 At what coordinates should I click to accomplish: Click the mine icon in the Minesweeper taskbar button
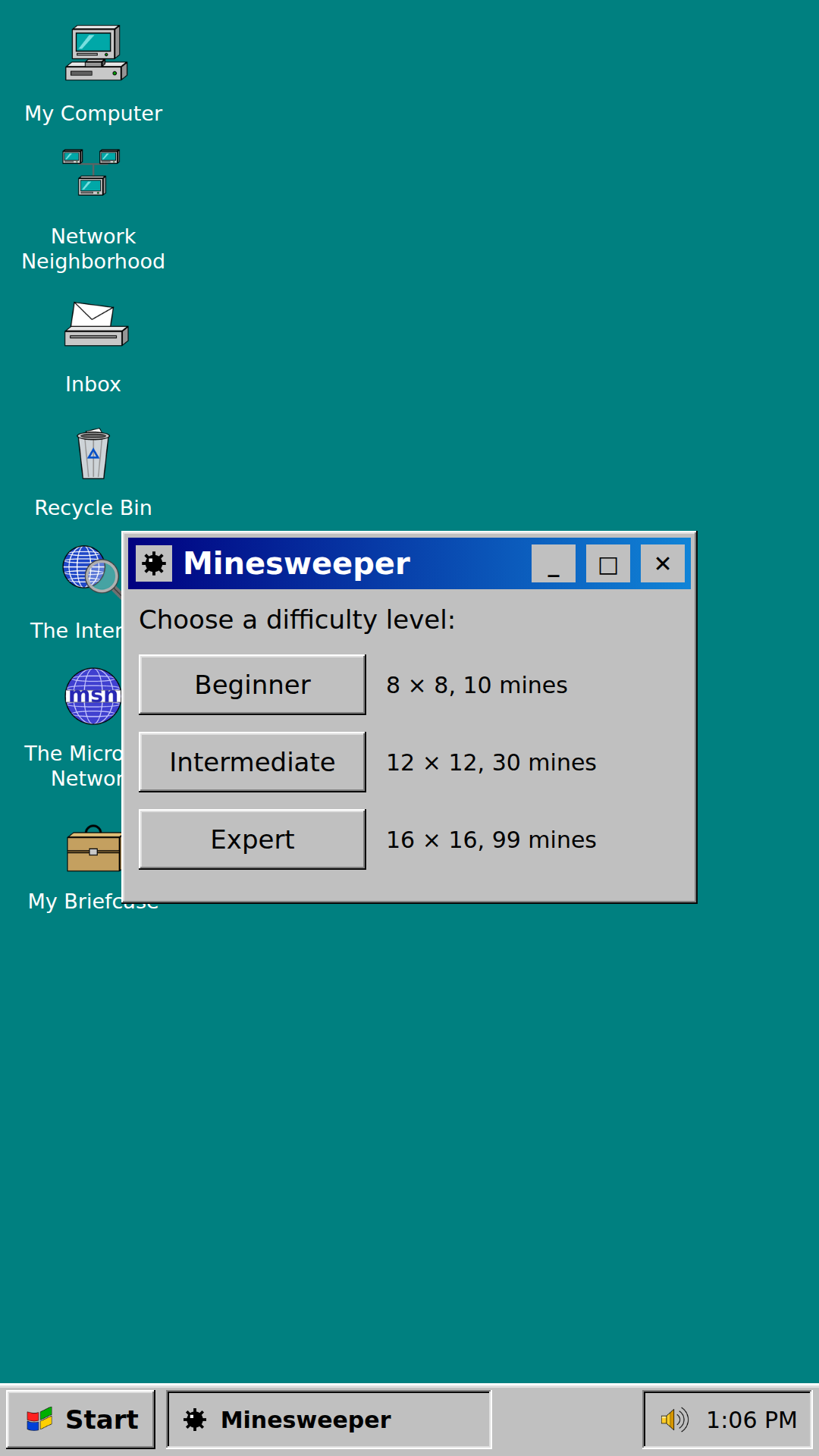195,1419
